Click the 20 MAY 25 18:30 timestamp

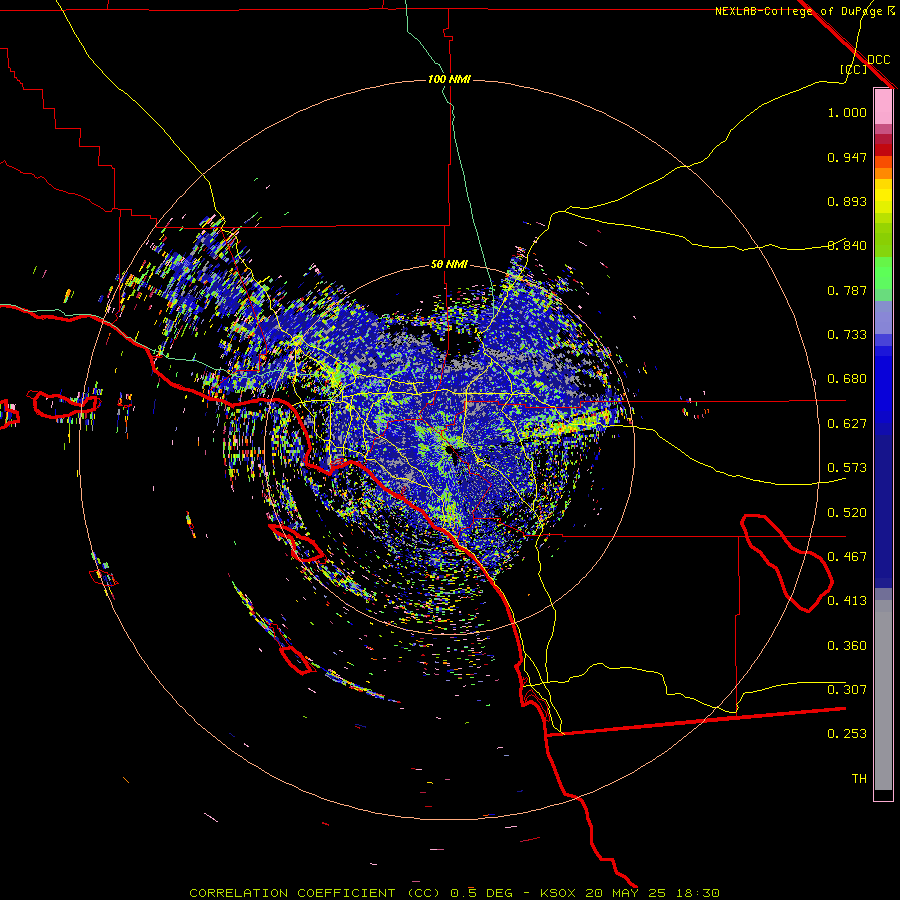point(652,893)
